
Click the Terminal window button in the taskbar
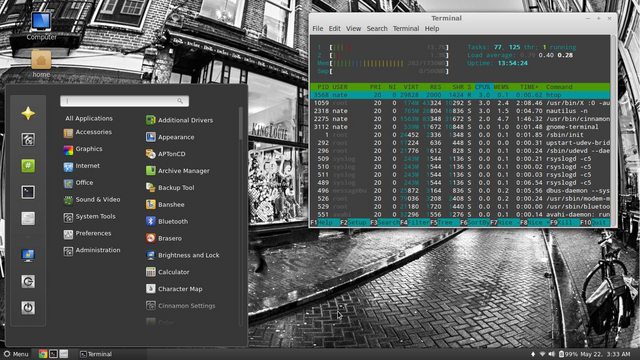pyautogui.click(x=96, y=354)
